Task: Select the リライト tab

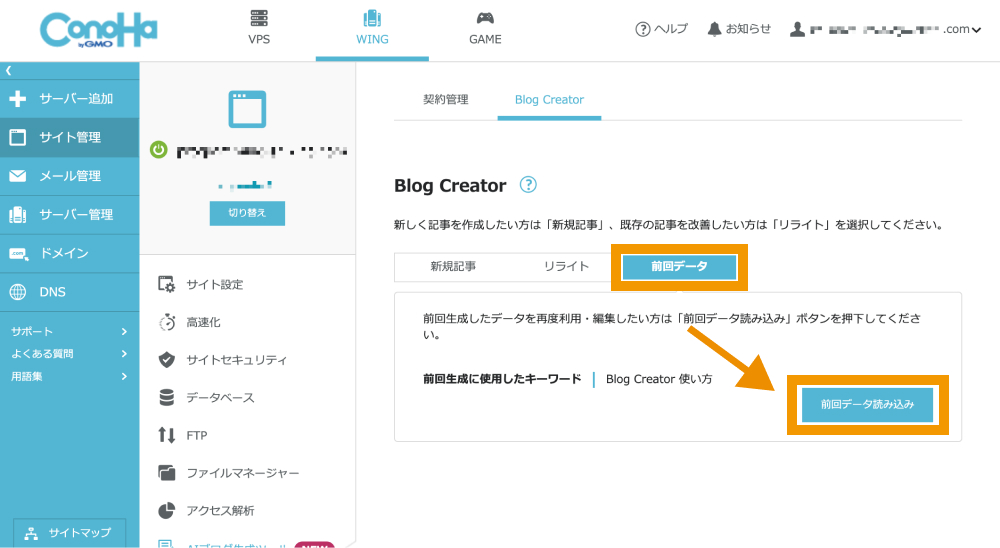Action: pos(566,267)
